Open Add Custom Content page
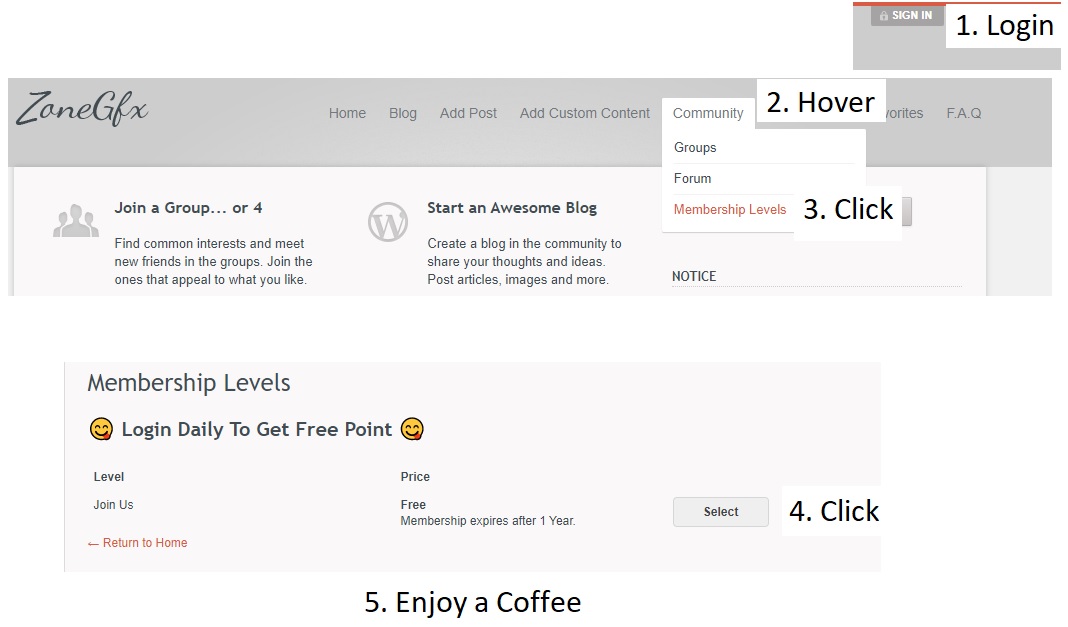The image size is (1068, 627). (584, 113)
